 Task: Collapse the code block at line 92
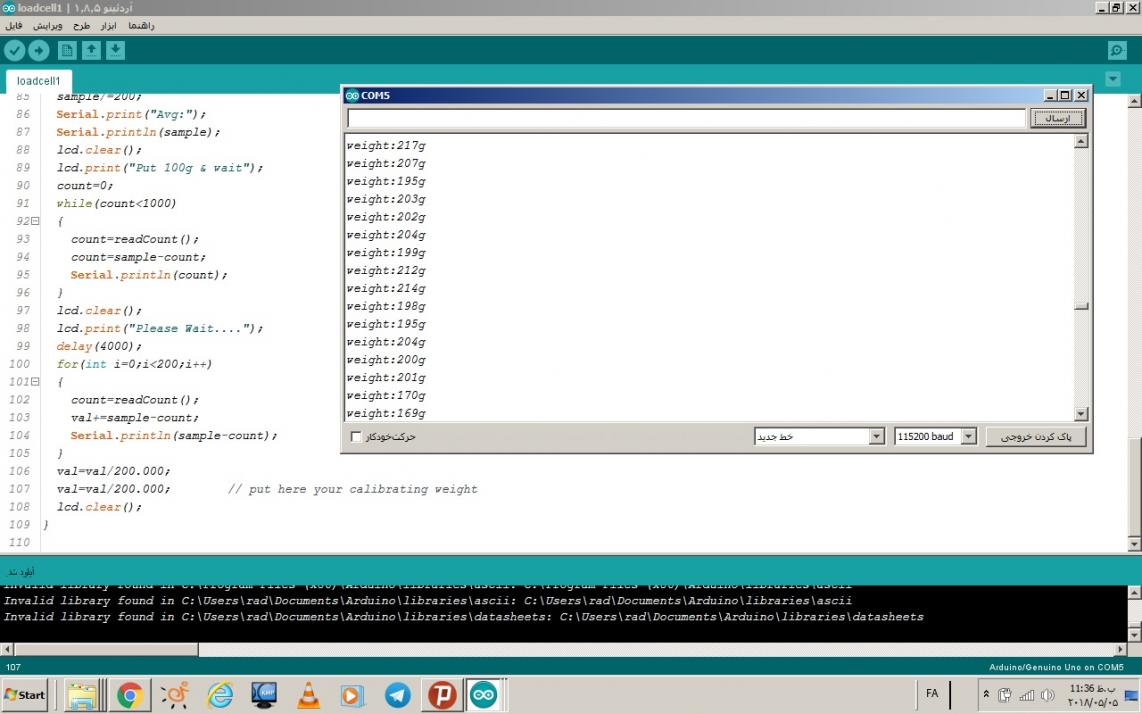(35, 221)
